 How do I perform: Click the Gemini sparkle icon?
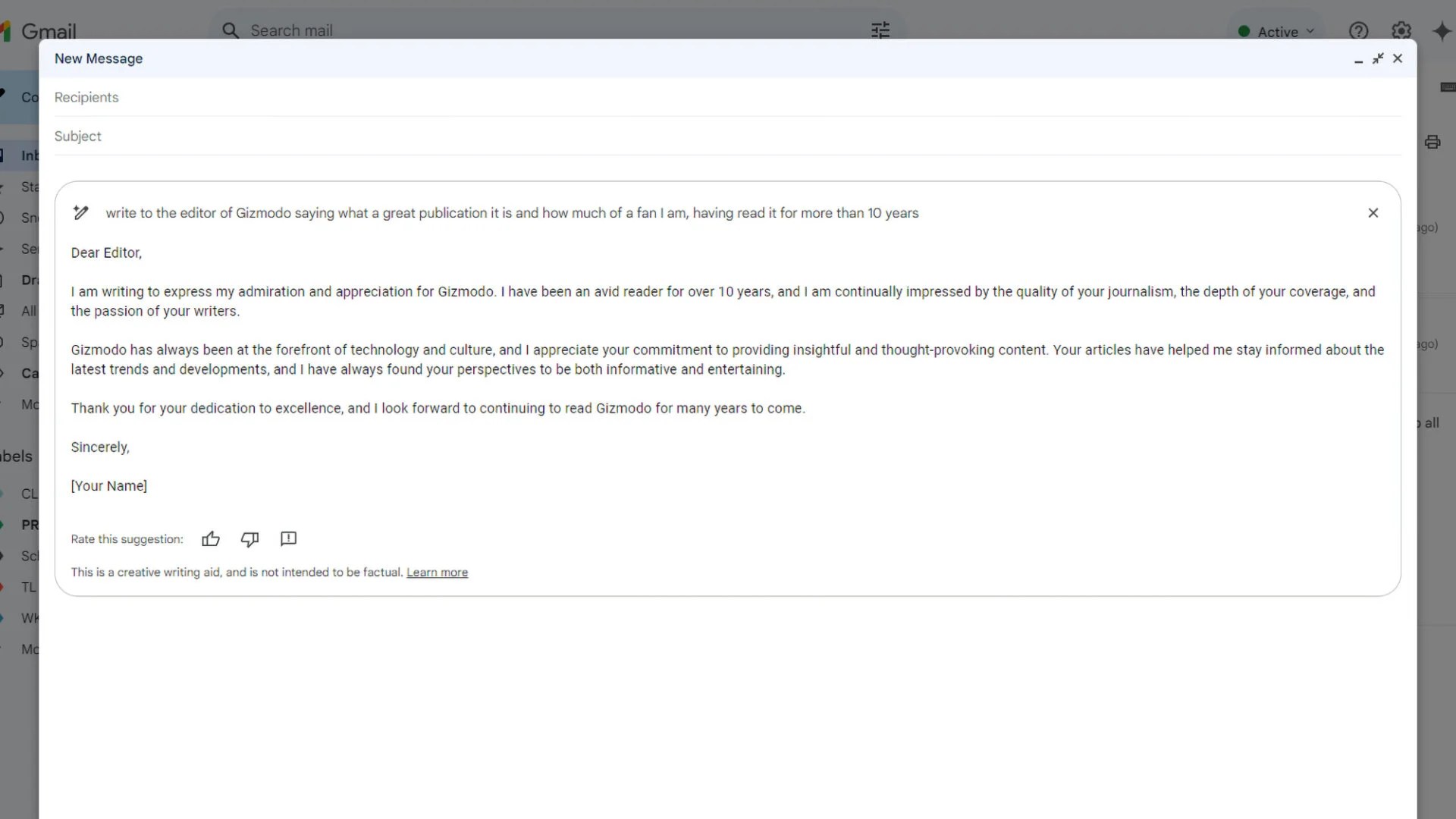[x=1442, y=31]
